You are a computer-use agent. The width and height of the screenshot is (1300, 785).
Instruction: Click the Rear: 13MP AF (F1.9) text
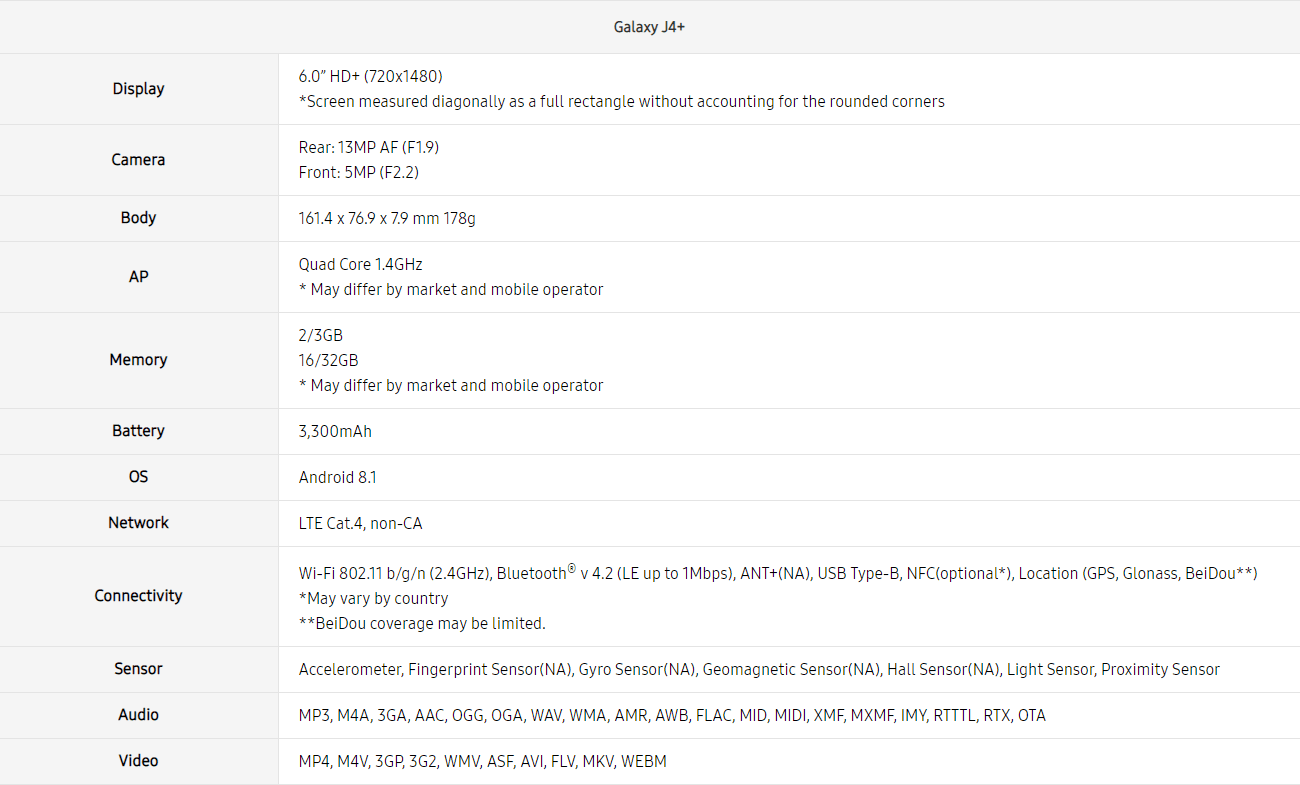(368, 147)
